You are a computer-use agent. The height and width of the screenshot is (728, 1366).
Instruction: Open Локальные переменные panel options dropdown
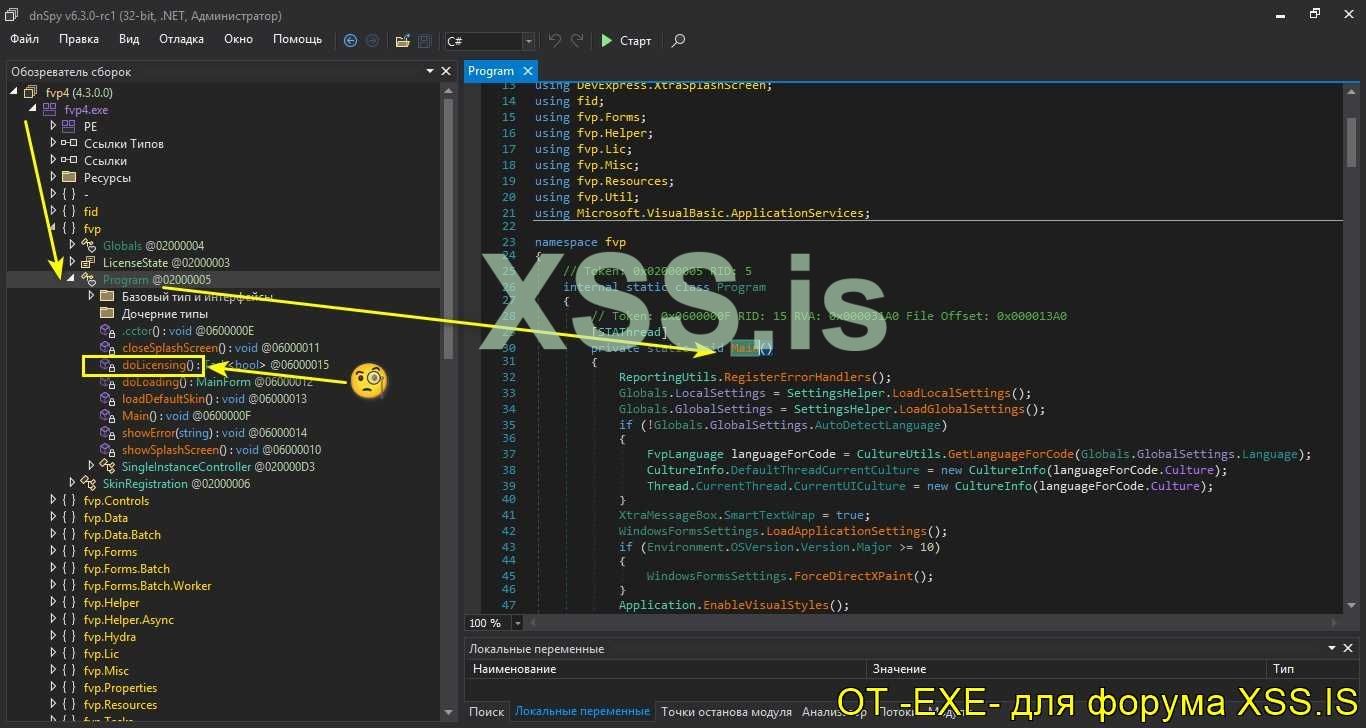[1331, 649]
